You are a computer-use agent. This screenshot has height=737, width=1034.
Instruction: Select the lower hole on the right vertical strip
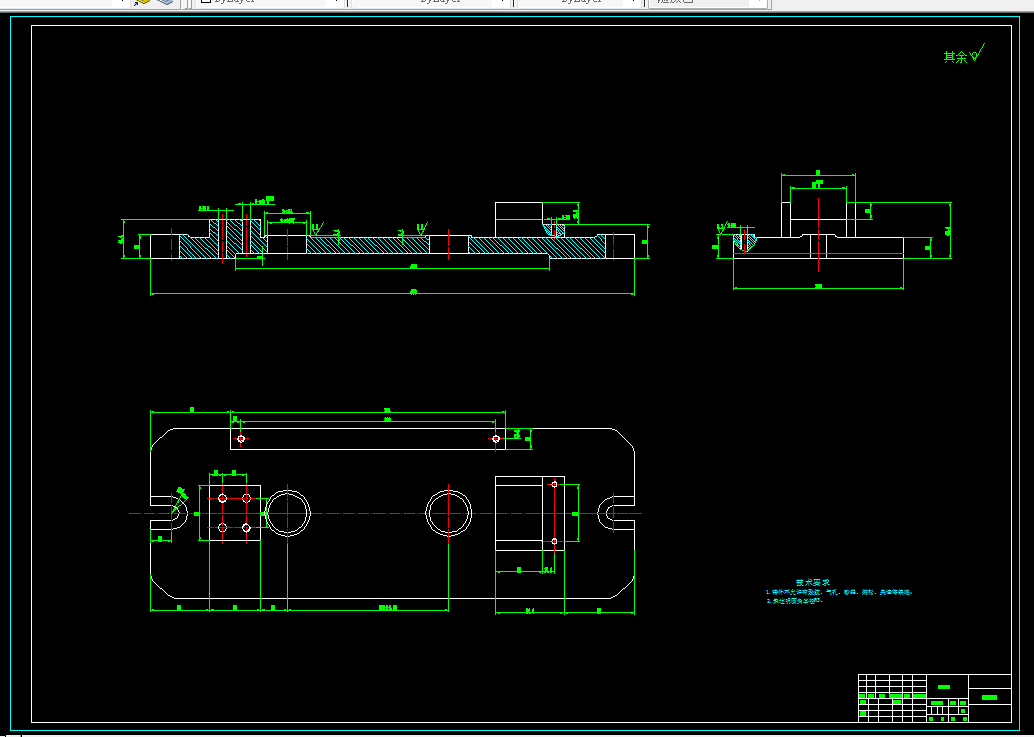pos(554,541)
